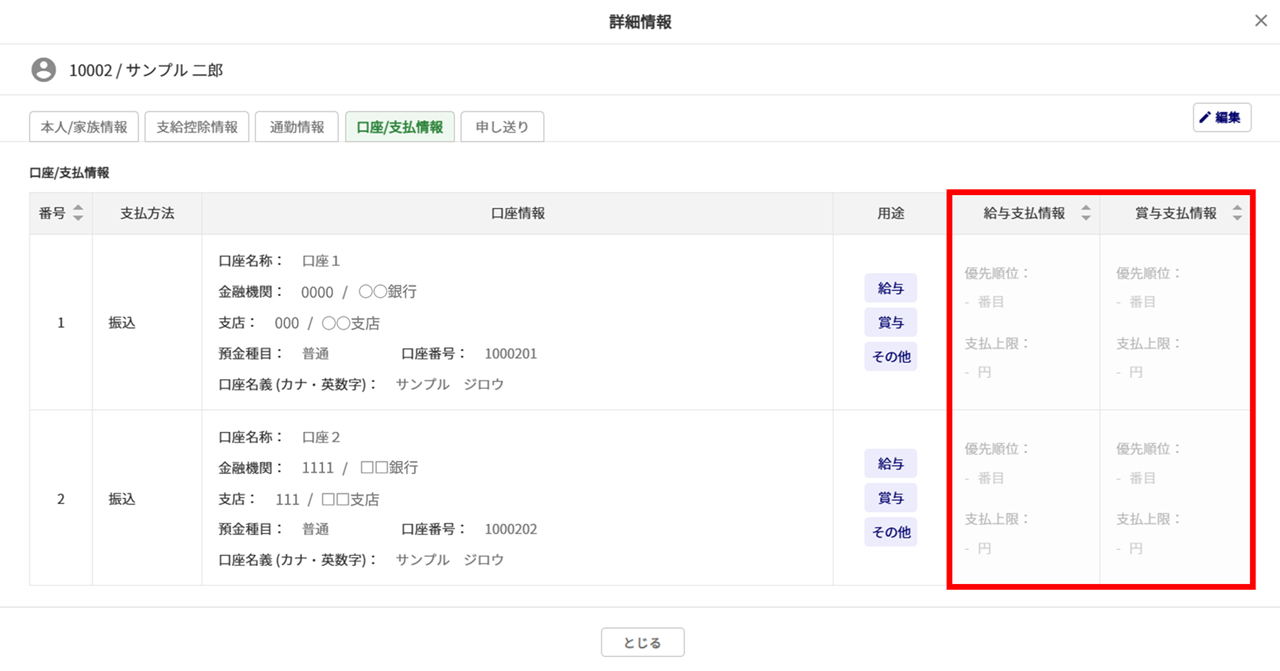Image resolution: width=1280 pixels, height=671 pixels.
Task: Close the 詳細情報 dialog with X
Action: point(1260,21)
